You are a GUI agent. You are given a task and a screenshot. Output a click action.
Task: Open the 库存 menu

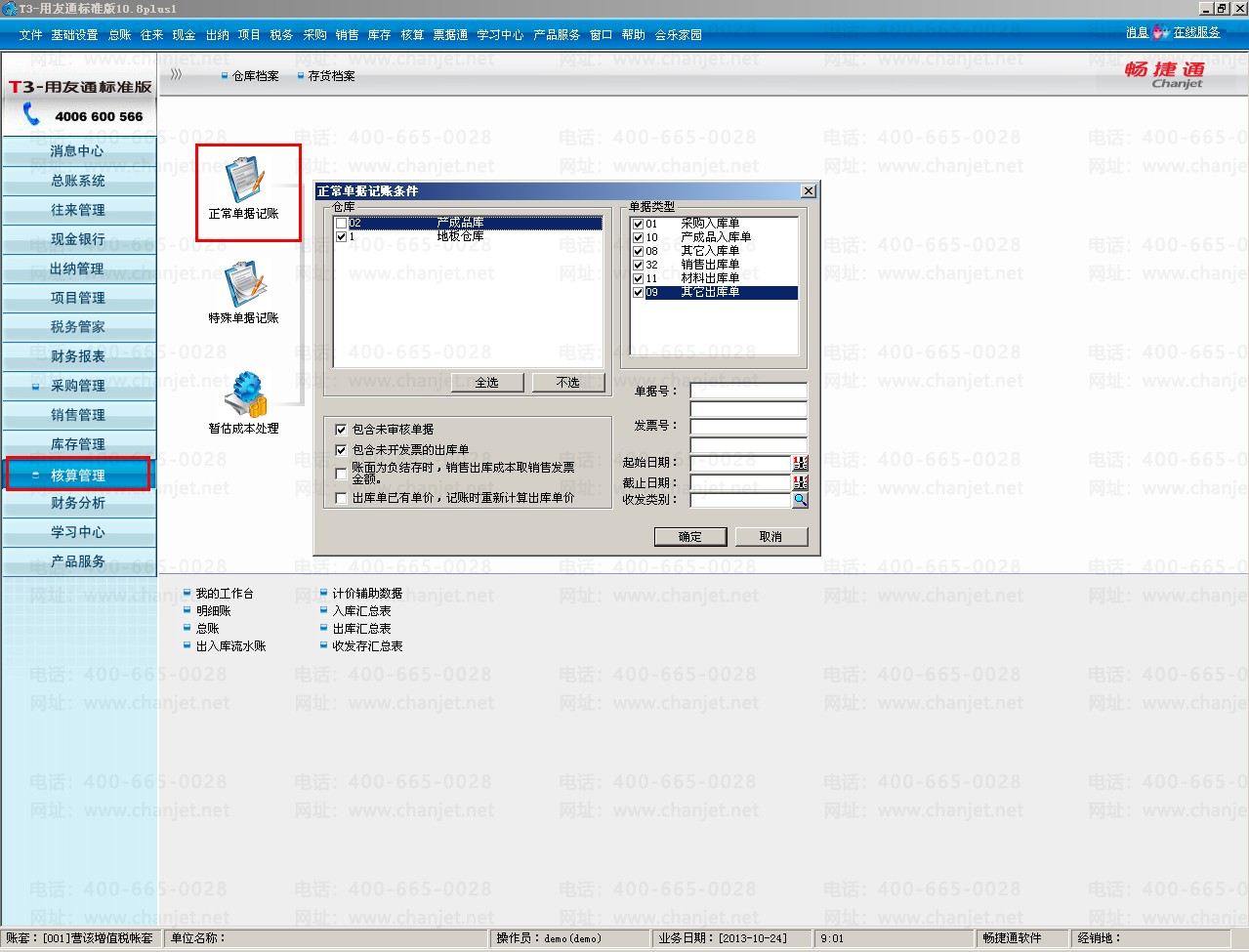tap(379, 34)
